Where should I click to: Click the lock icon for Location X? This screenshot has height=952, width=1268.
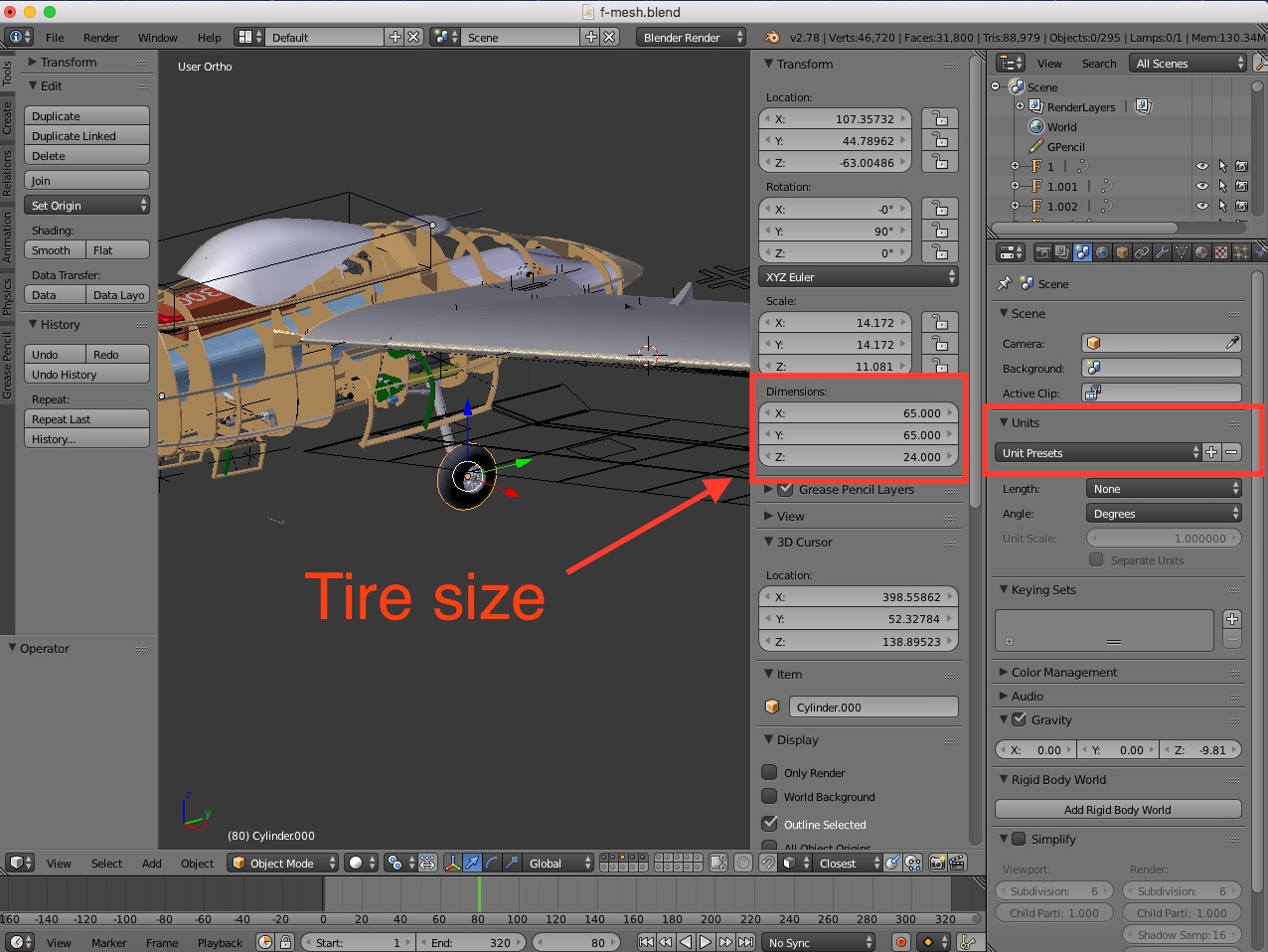coord(939,119)
